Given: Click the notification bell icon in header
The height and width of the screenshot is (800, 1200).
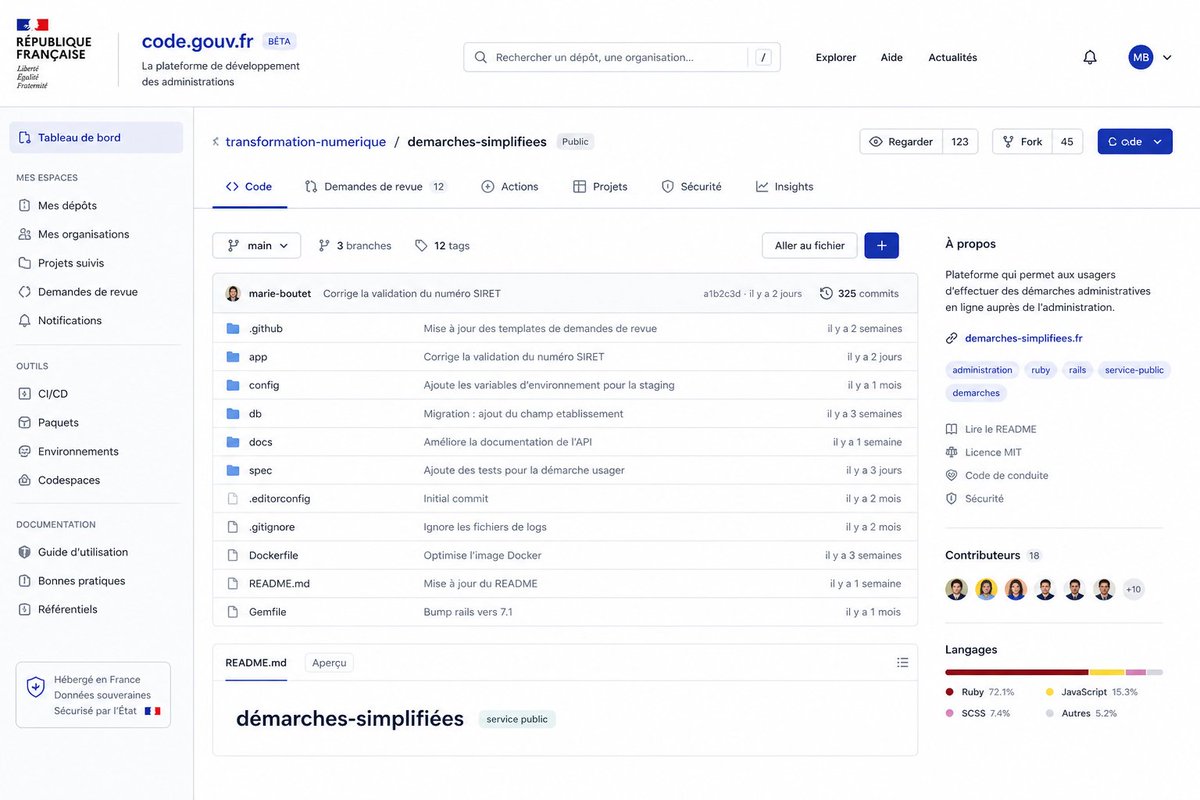Looking at the screenshot, I should (x=1090, y=57).
